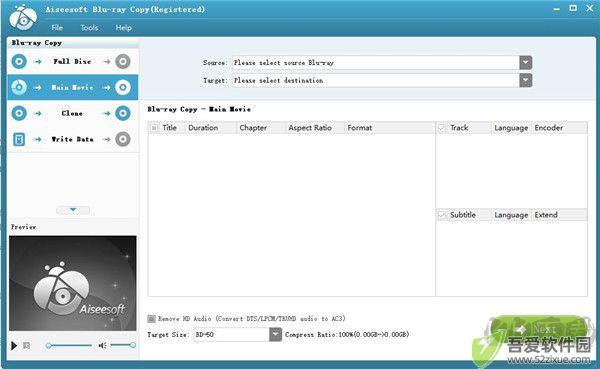Click the Target Size BD-50 field
The width and height of the screenshot is (600, 369).
(232, 335)
